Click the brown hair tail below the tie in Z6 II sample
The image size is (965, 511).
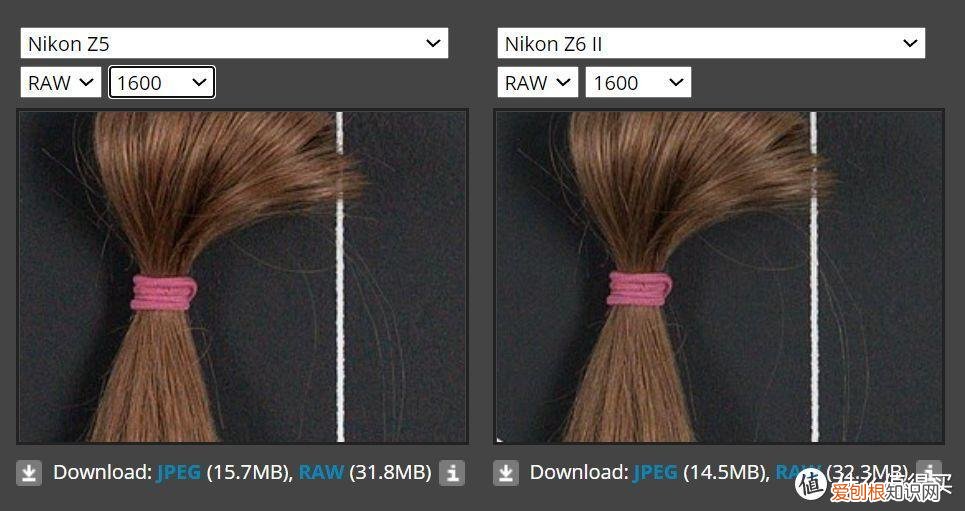640,380
